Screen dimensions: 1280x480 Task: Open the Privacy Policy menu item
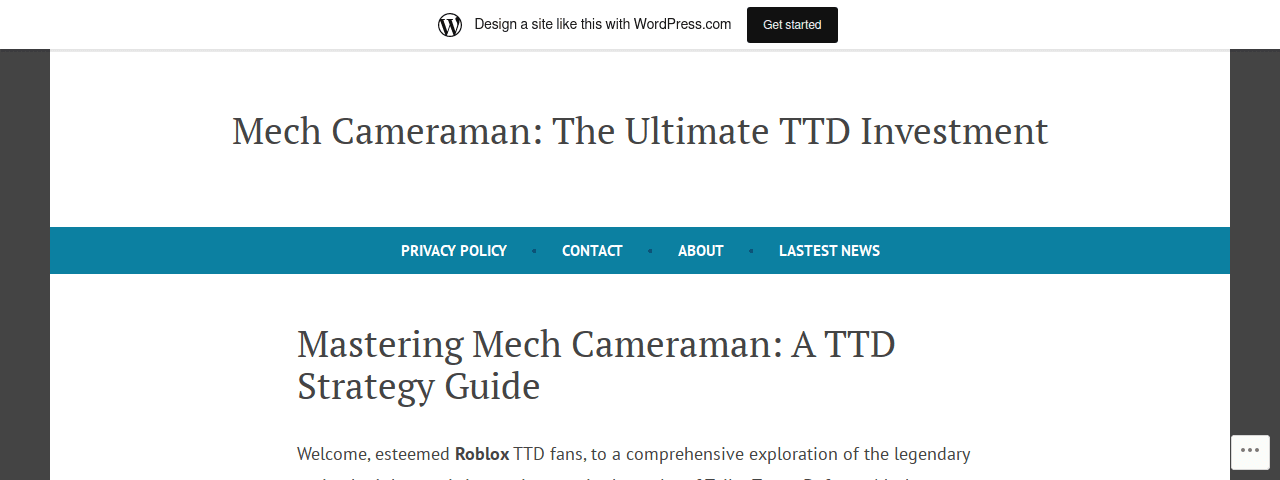tap(454, 251)
